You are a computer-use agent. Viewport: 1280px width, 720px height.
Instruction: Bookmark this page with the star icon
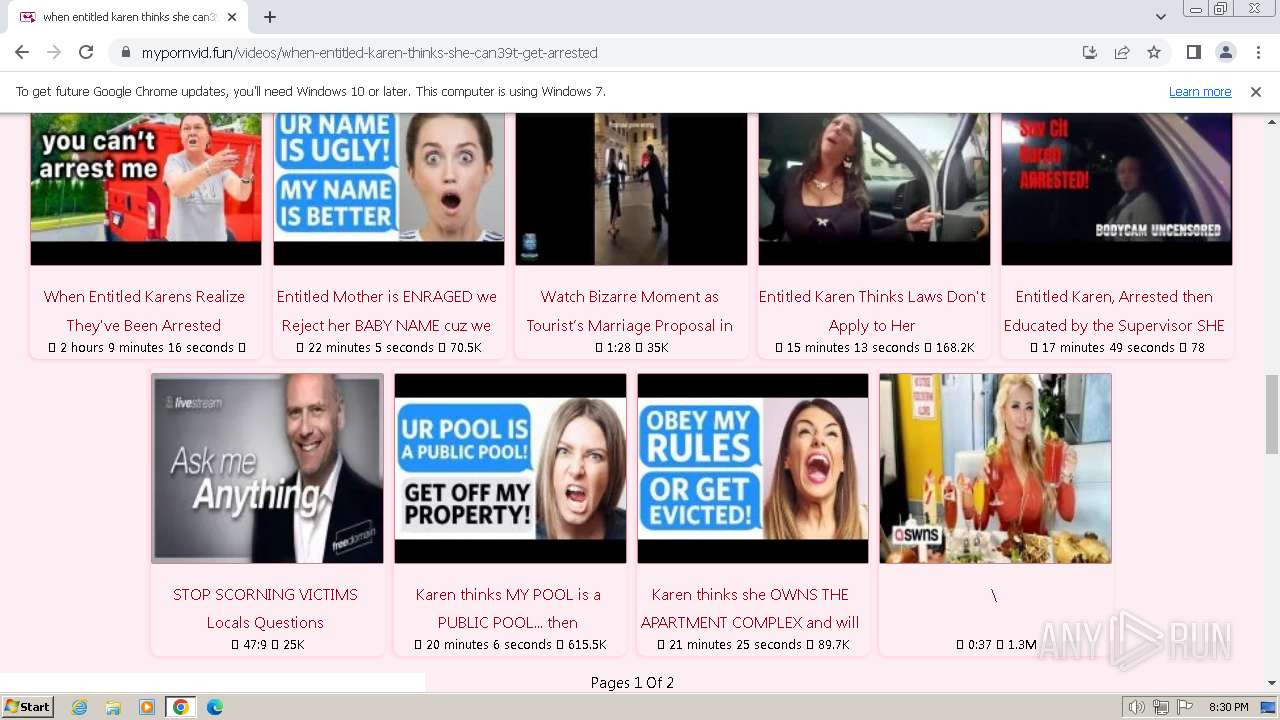[x=1154, y=52]
